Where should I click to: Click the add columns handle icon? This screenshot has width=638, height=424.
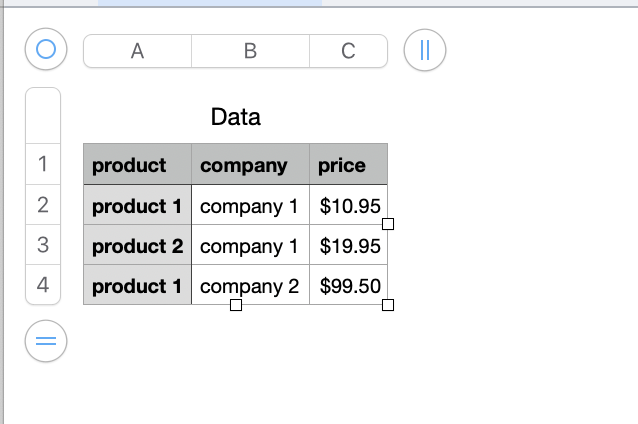coord(425,52)
